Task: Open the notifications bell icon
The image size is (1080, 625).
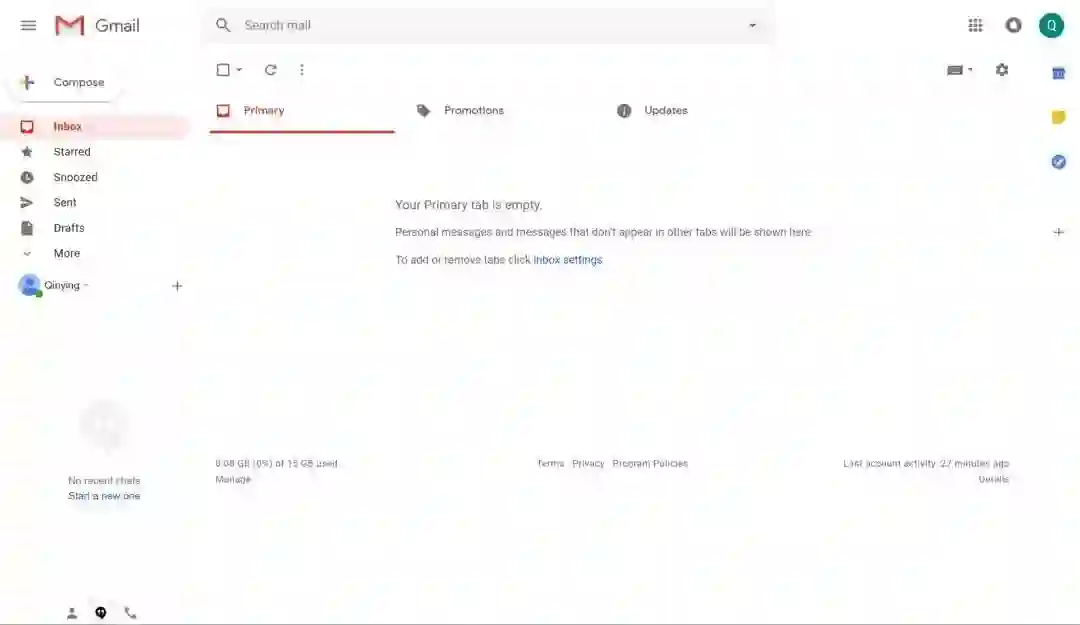Action: (x=1013, y=25)
